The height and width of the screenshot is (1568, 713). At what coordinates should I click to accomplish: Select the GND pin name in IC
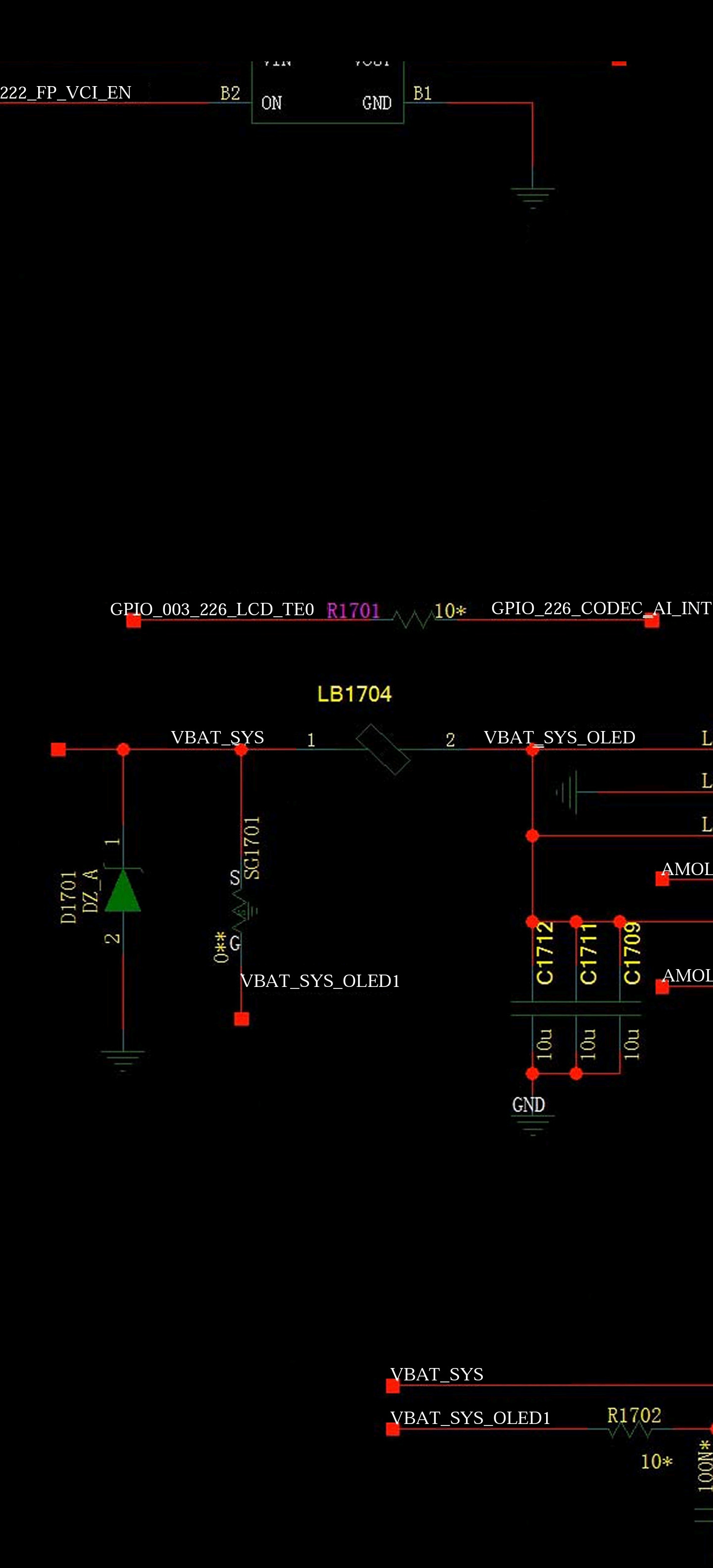(x=377, y=103)
